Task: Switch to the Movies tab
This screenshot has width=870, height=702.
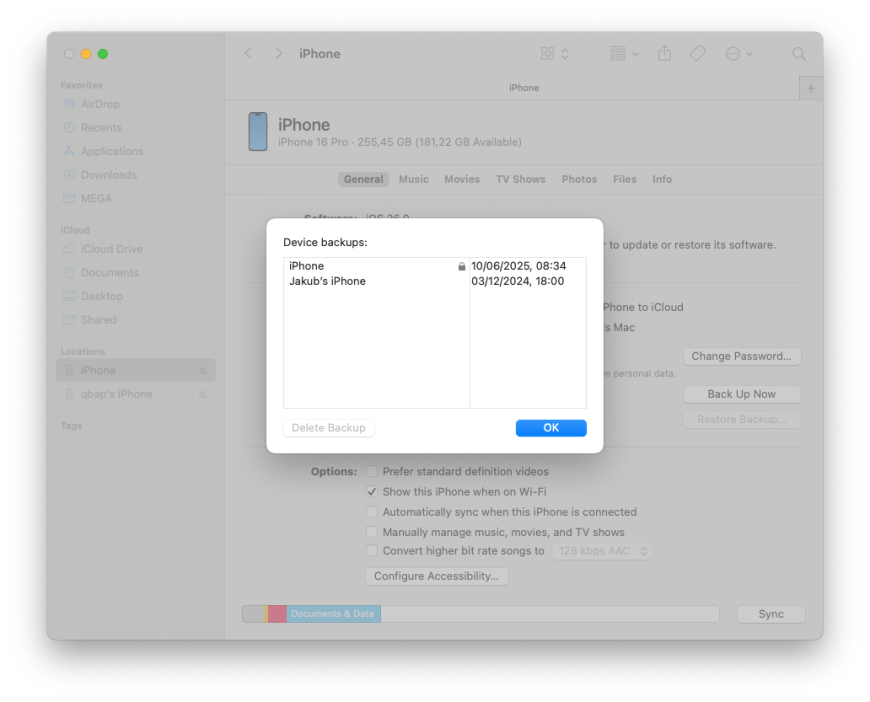Action: click(x=462, y=179)
